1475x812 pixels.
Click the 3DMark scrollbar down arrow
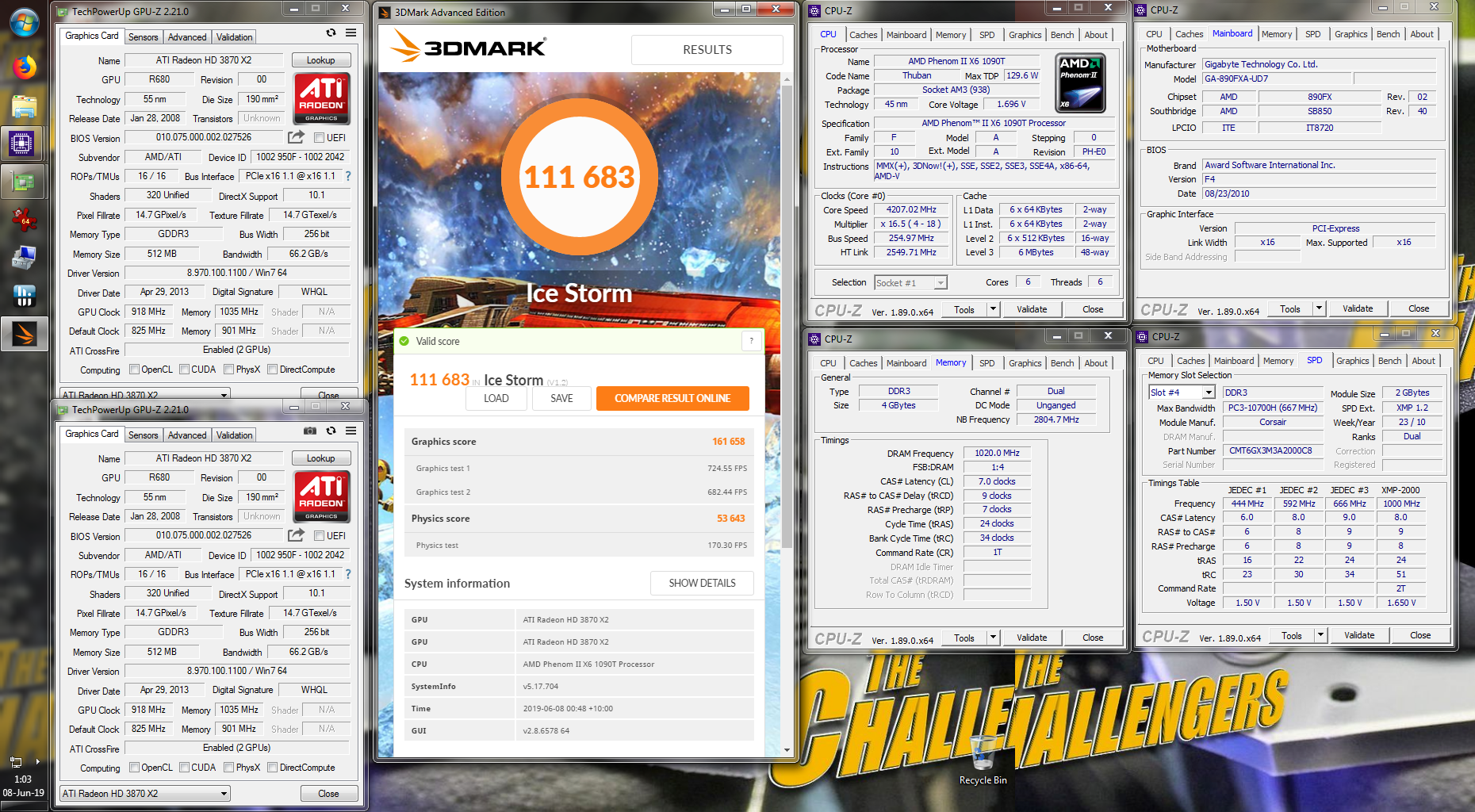[x=787, y=749]
